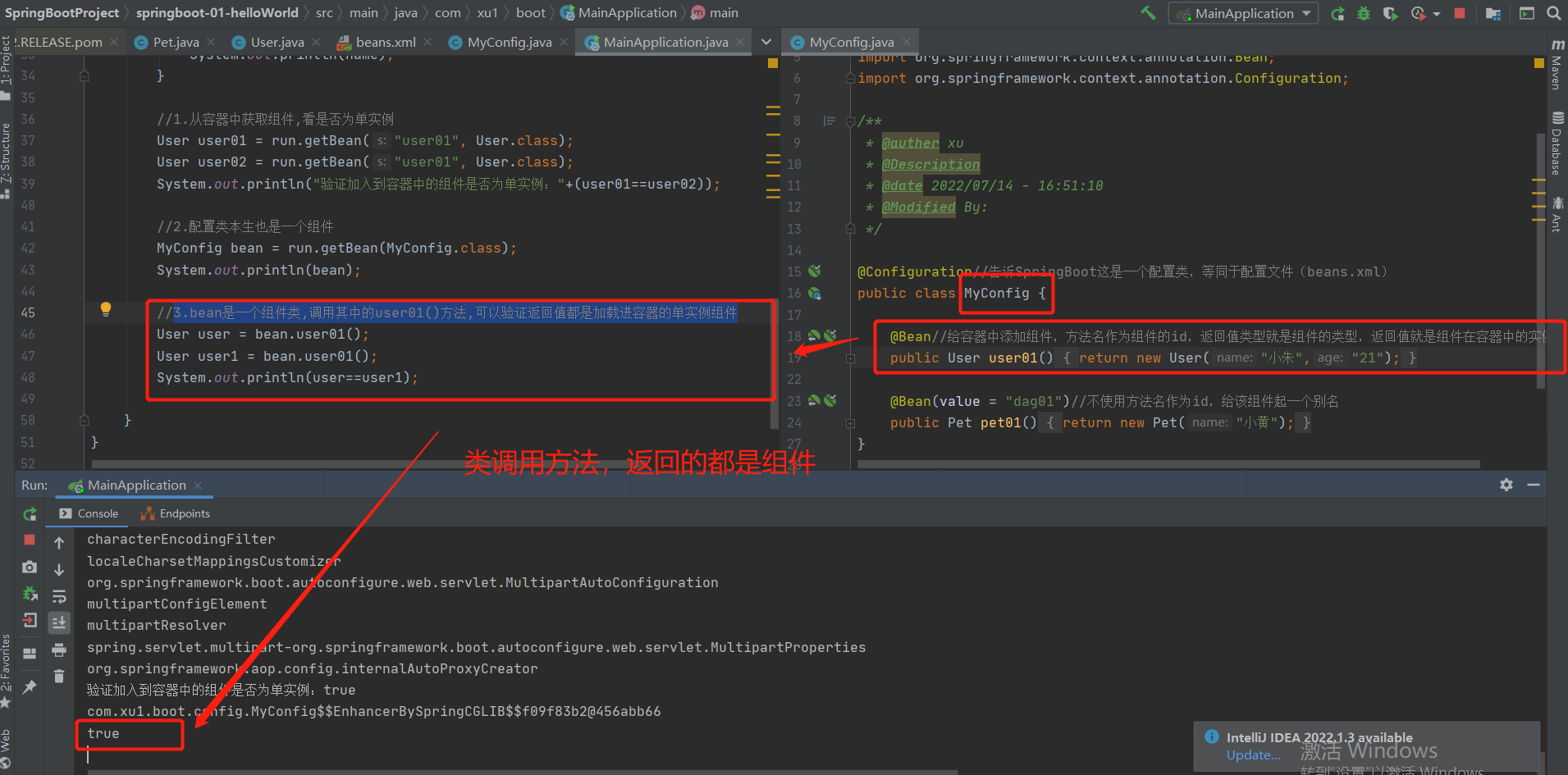The height and width of the screenshot is (775, 1568).
Task: Jump up the stack trace with up arrow
Action: 59,543
